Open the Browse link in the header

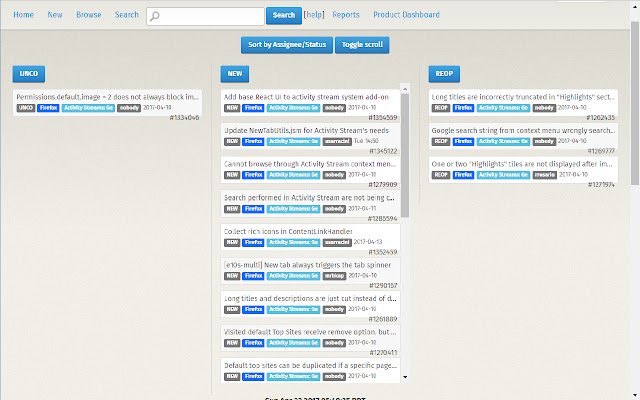coord(89,15)
